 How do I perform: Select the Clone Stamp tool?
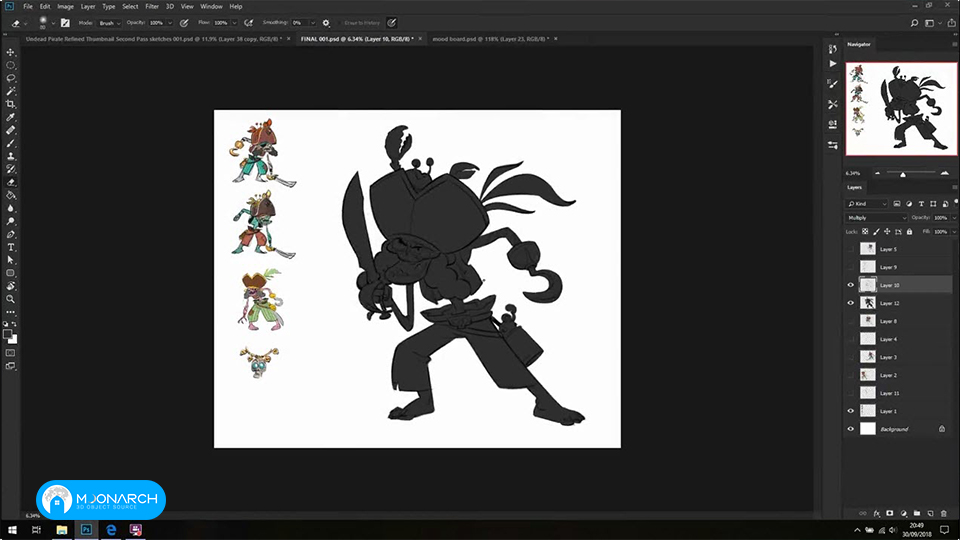(10, 156)
